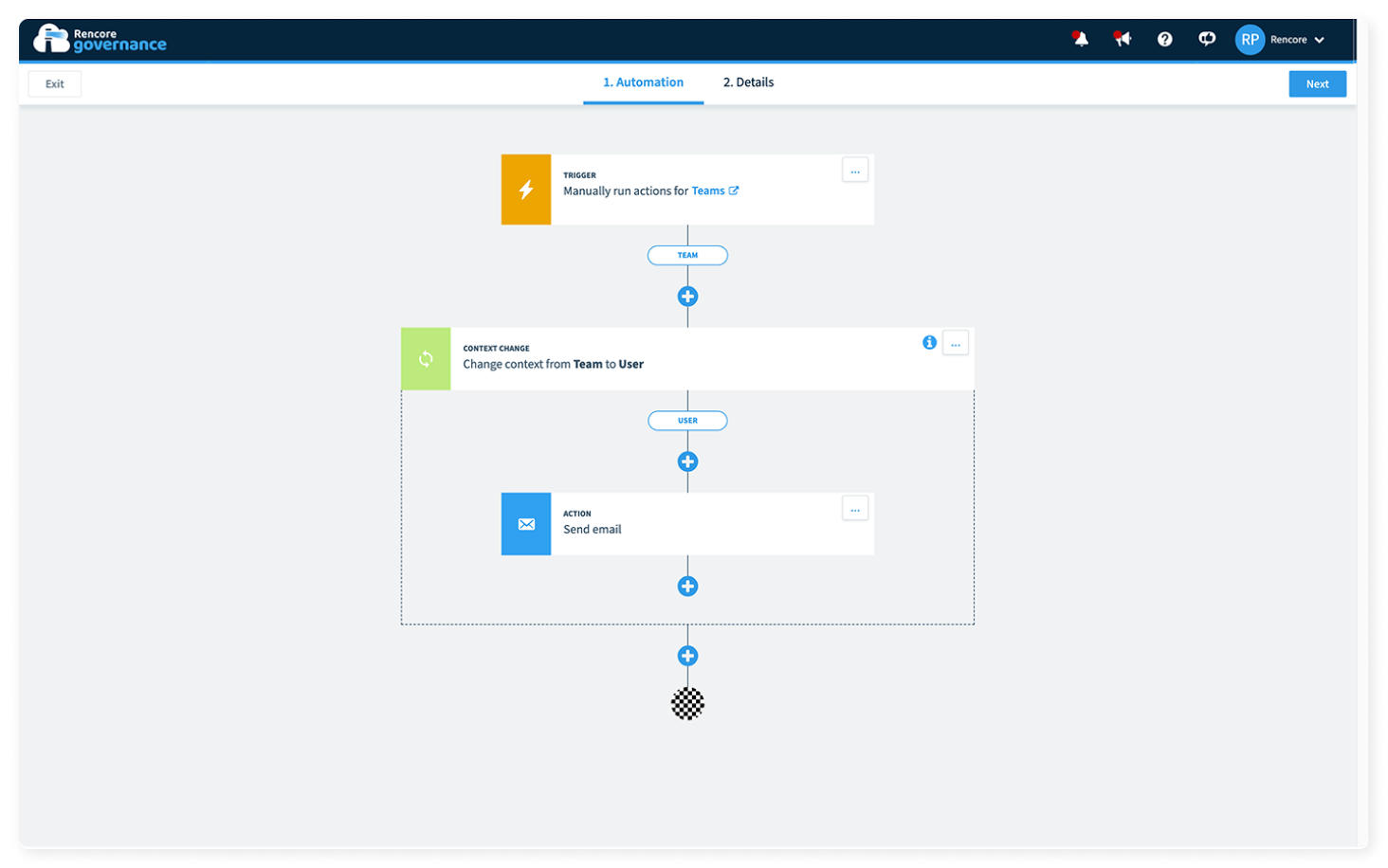Screen dimensions: 1388x868
Task: Click the Rencore governance logo
Action: pyautogui.click(x=100, y=40)
